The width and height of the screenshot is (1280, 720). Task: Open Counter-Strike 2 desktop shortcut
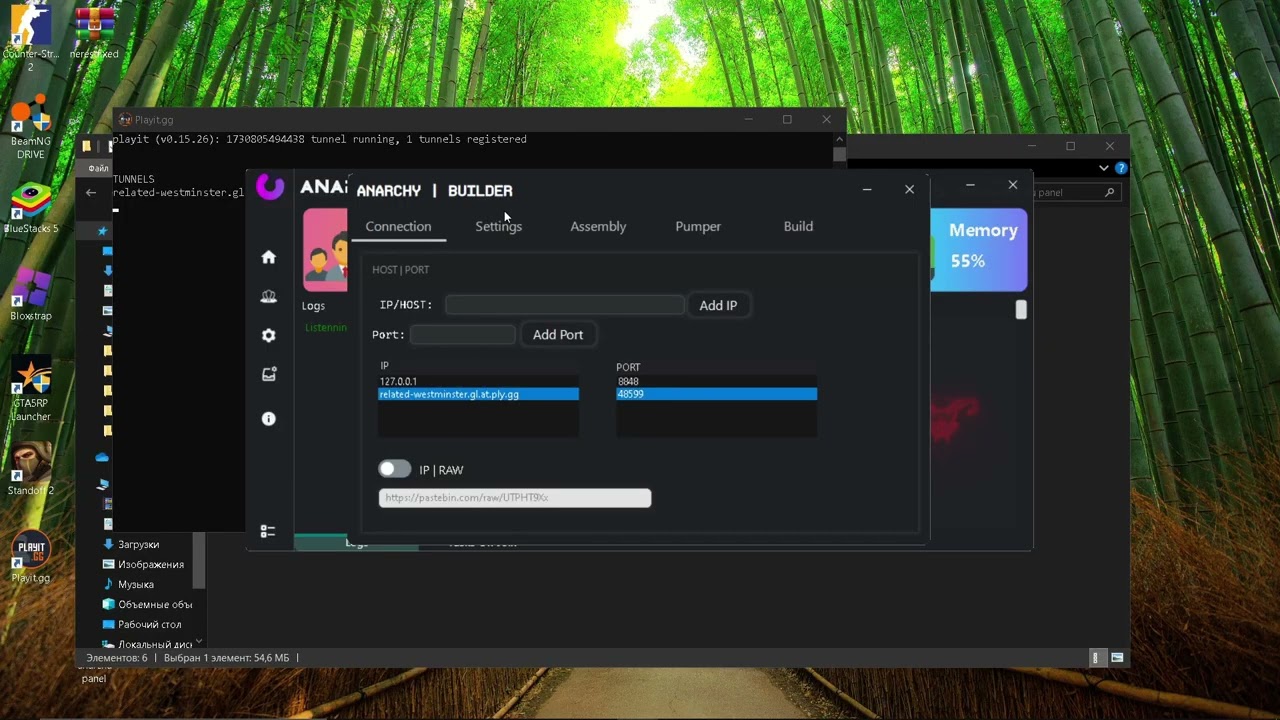(30, 38)
